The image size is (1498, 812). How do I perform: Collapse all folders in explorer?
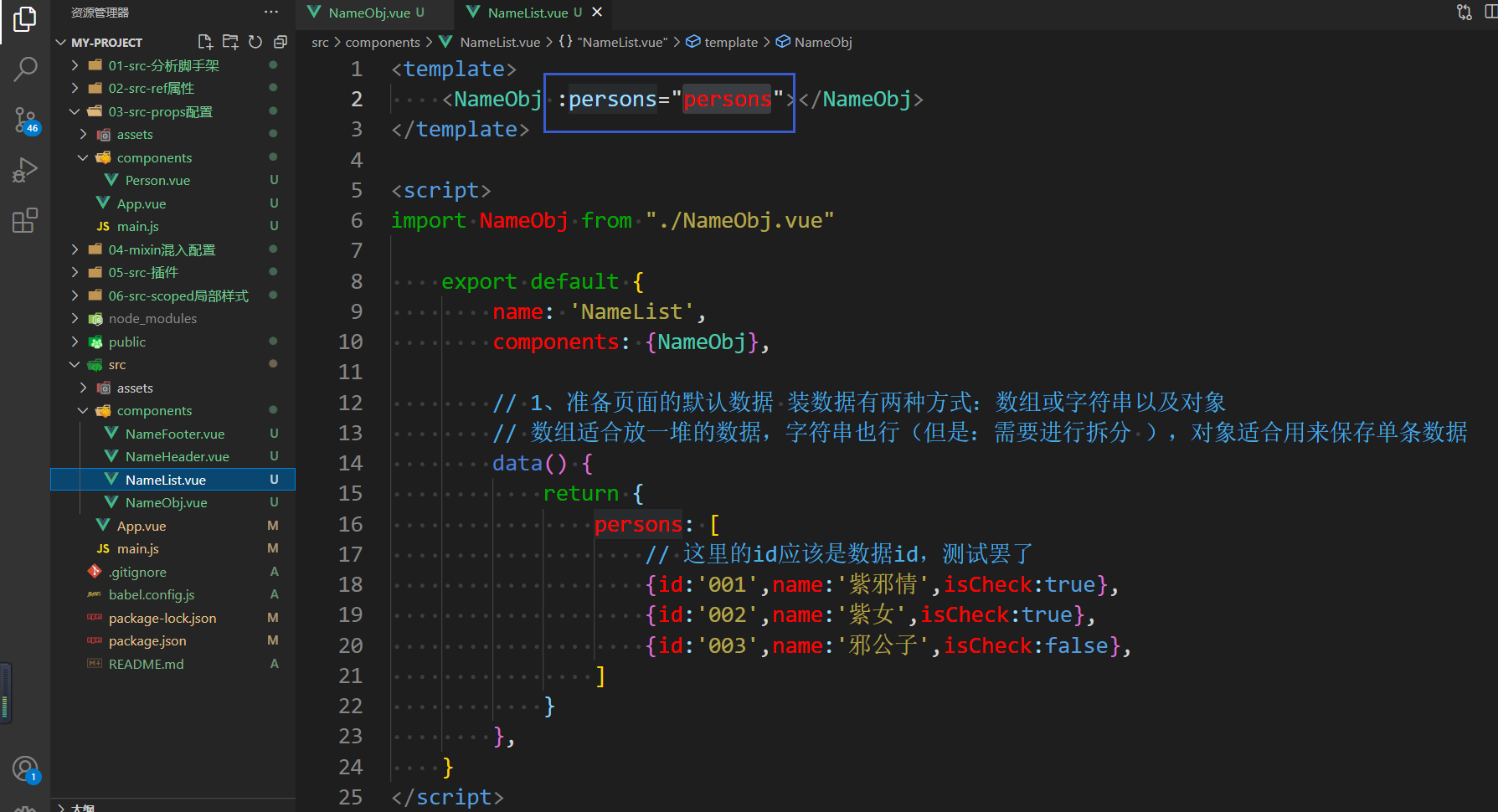281,42
